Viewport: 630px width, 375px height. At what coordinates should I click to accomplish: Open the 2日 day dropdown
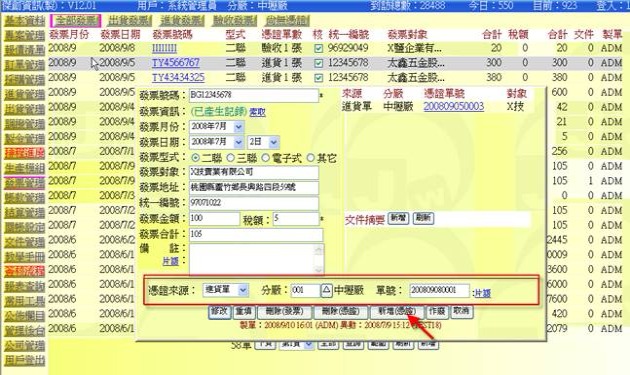click(274, 142)
